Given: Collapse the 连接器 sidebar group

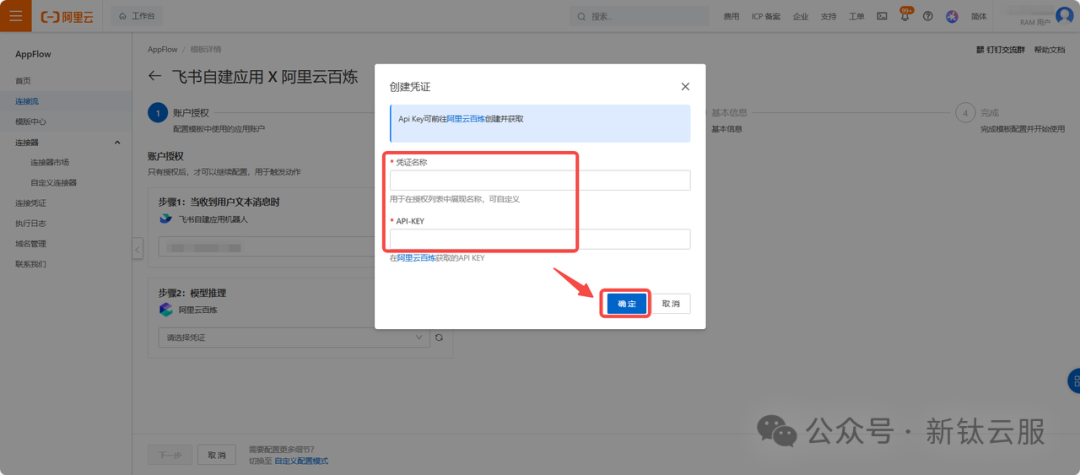Looking at the screenshot, I should [x=117, y=142].
